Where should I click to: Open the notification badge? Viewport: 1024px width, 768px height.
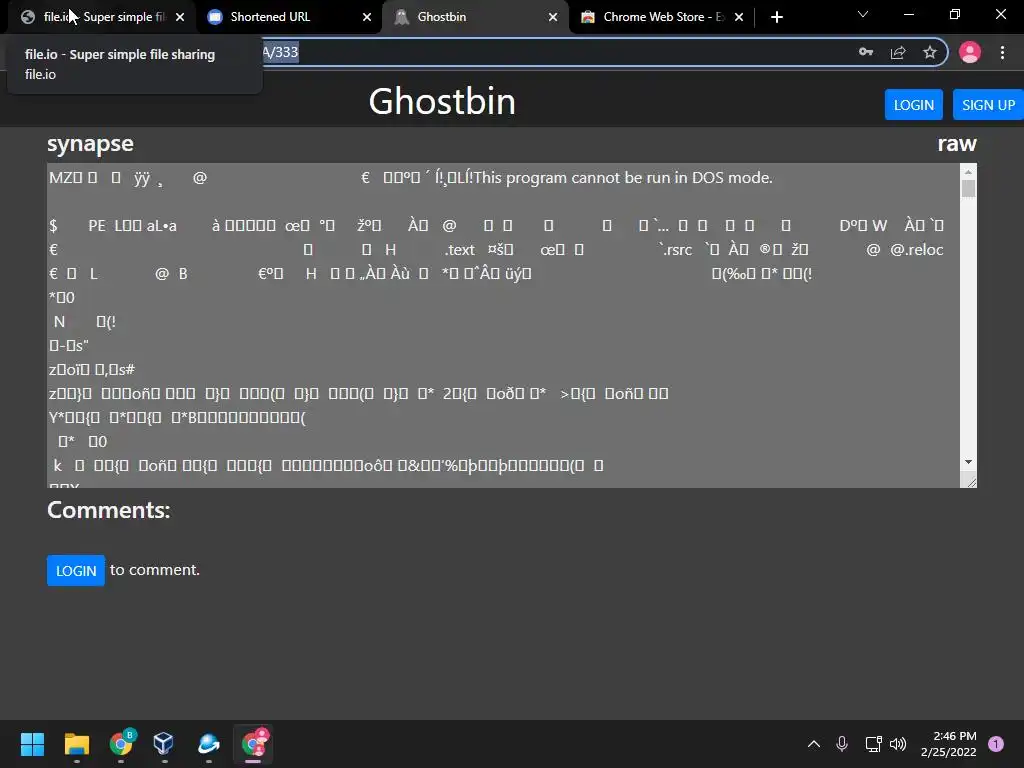(996, 744)
